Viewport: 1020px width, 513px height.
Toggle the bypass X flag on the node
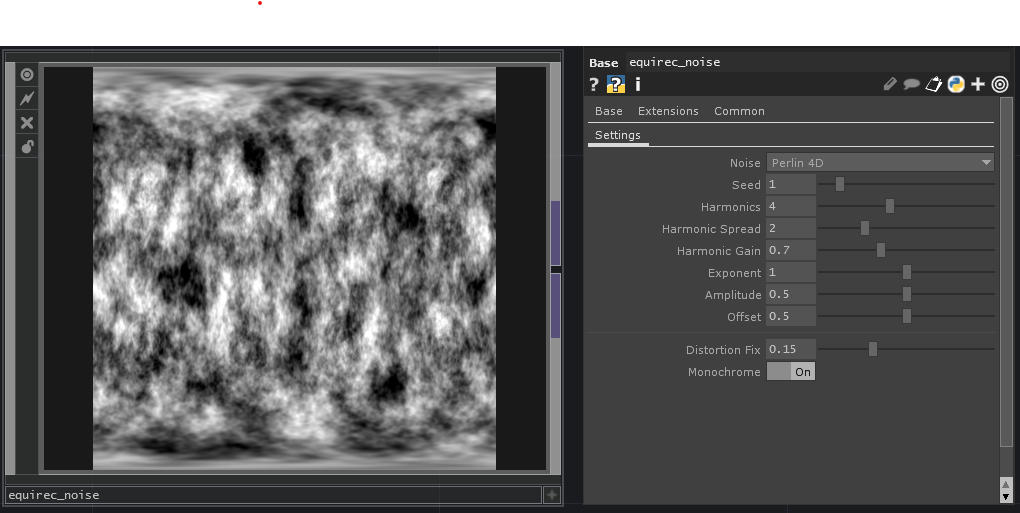pyautogui.click(x=27, y=122)
